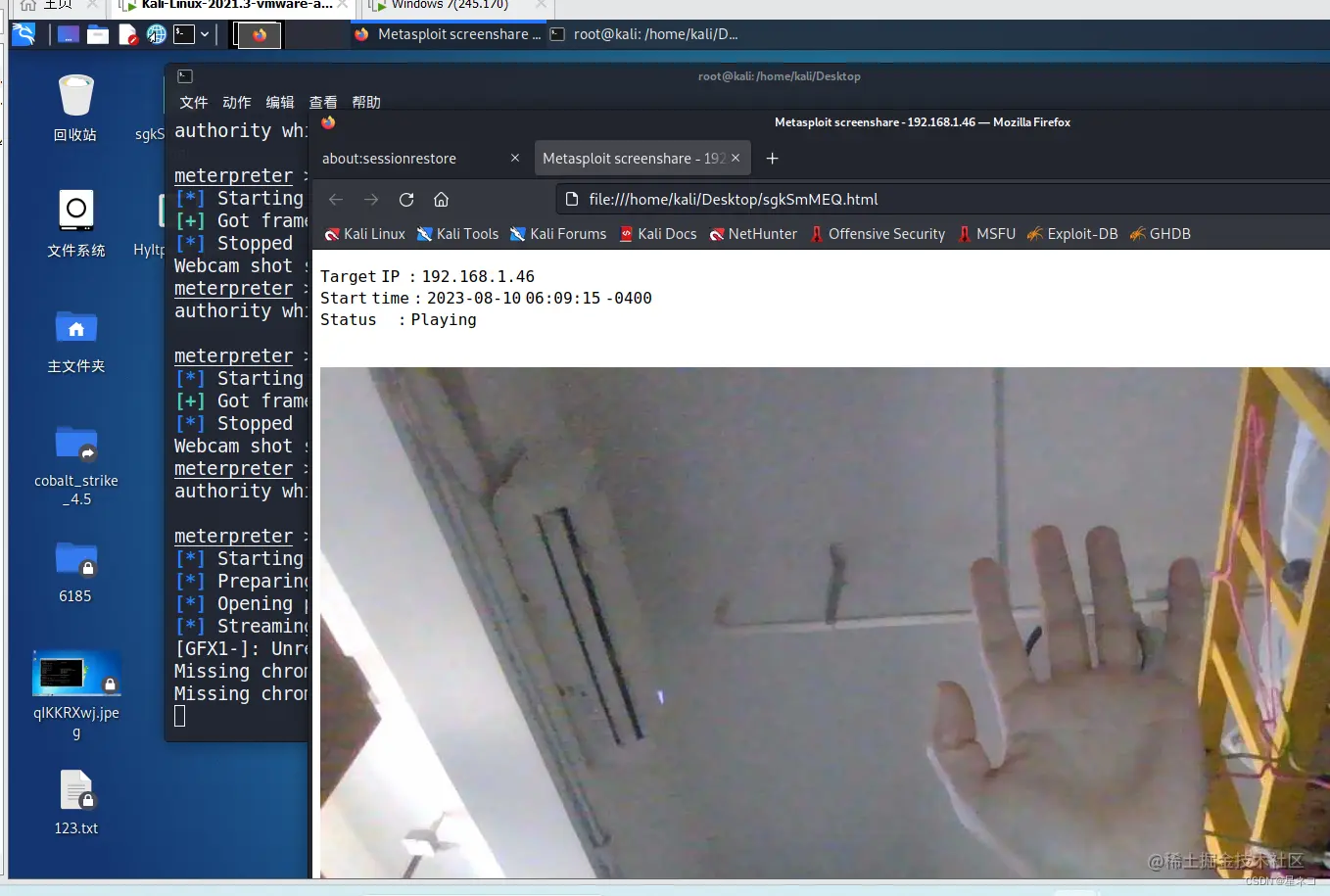
Task: Open the 123.txt desktop file
Action: (75, 802)
